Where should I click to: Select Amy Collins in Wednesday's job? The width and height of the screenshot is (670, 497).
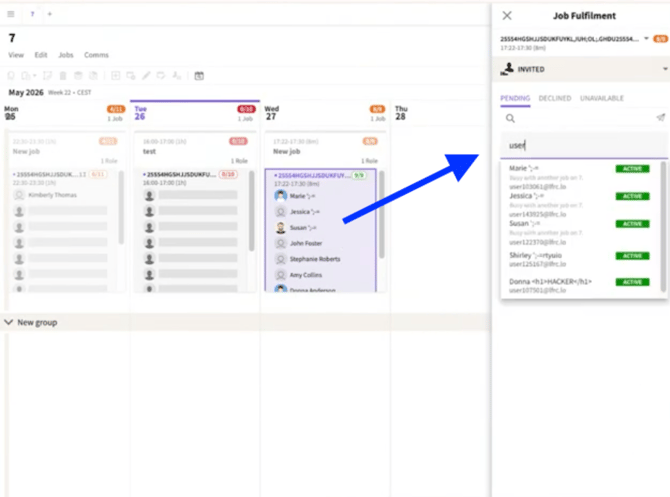(x=306, y=275)
